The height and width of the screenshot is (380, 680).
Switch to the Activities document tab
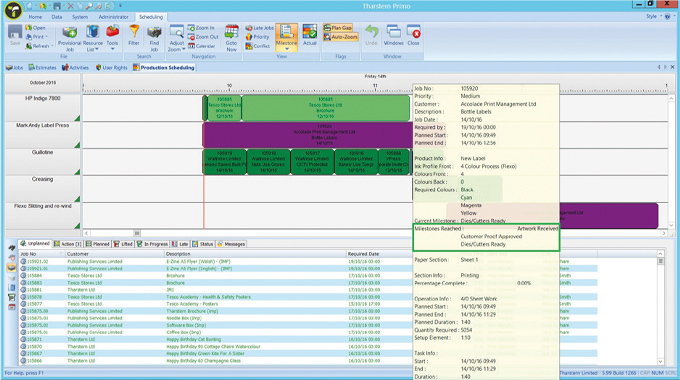point(75,68)
